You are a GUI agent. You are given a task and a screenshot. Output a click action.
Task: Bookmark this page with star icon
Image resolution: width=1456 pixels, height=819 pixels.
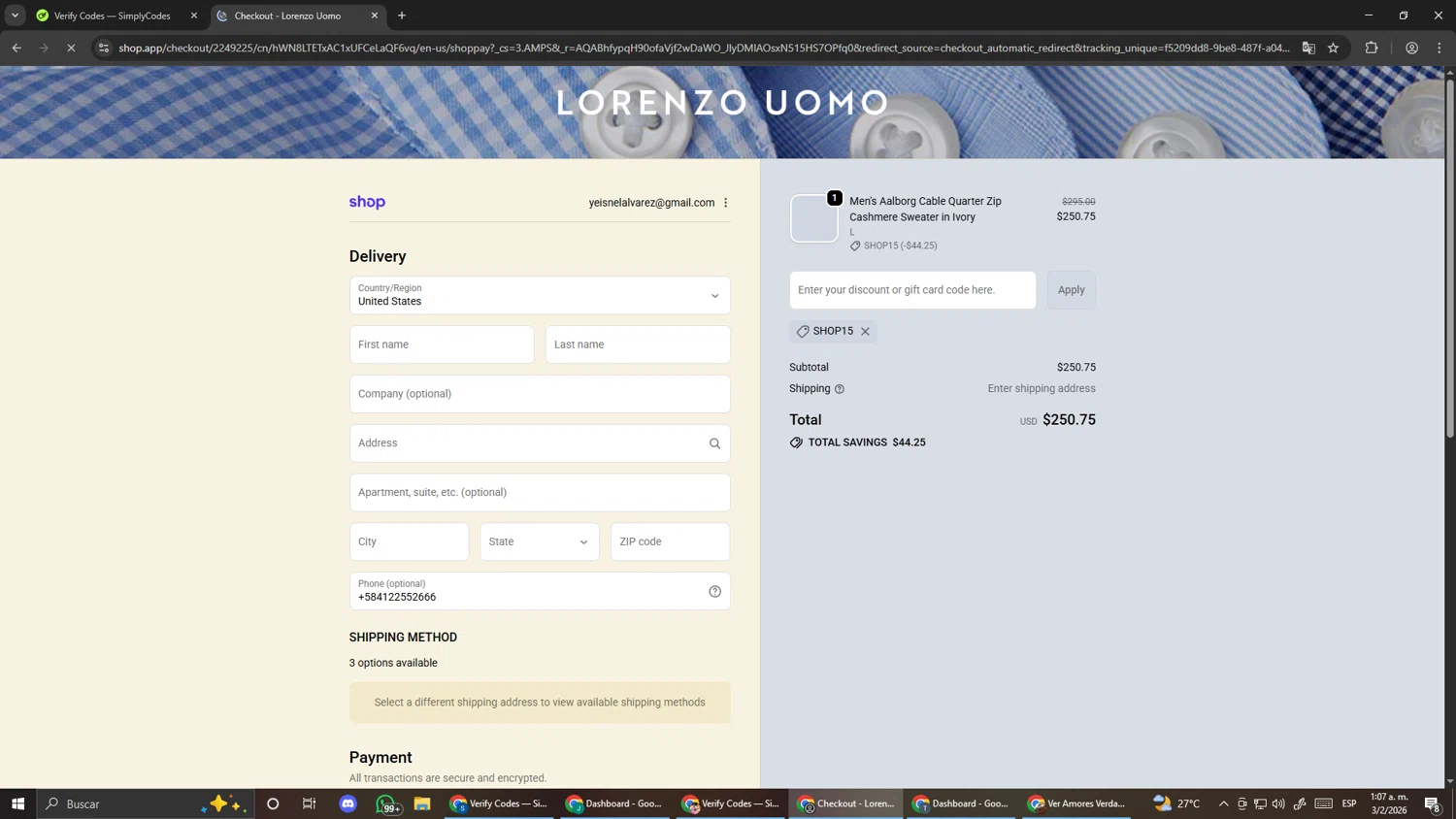[1333, 48]
